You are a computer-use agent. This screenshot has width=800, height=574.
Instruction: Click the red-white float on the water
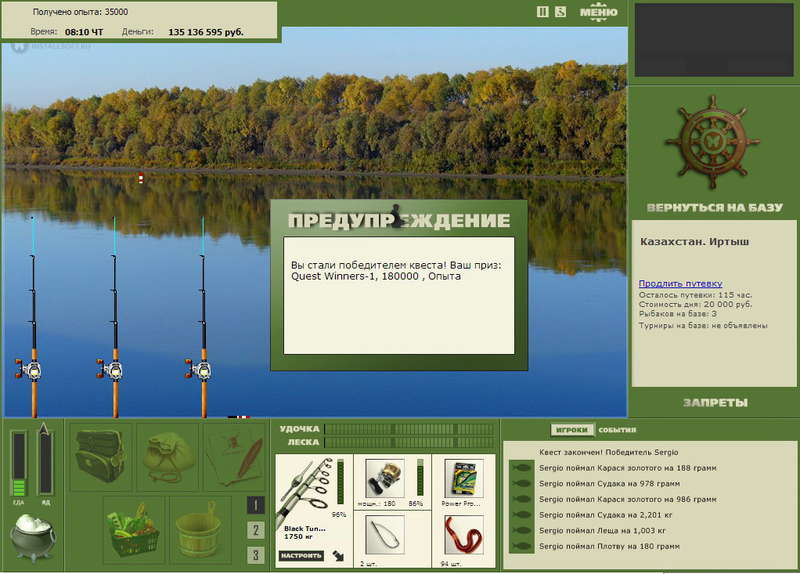pyautogui.click(x=140, y=177)
